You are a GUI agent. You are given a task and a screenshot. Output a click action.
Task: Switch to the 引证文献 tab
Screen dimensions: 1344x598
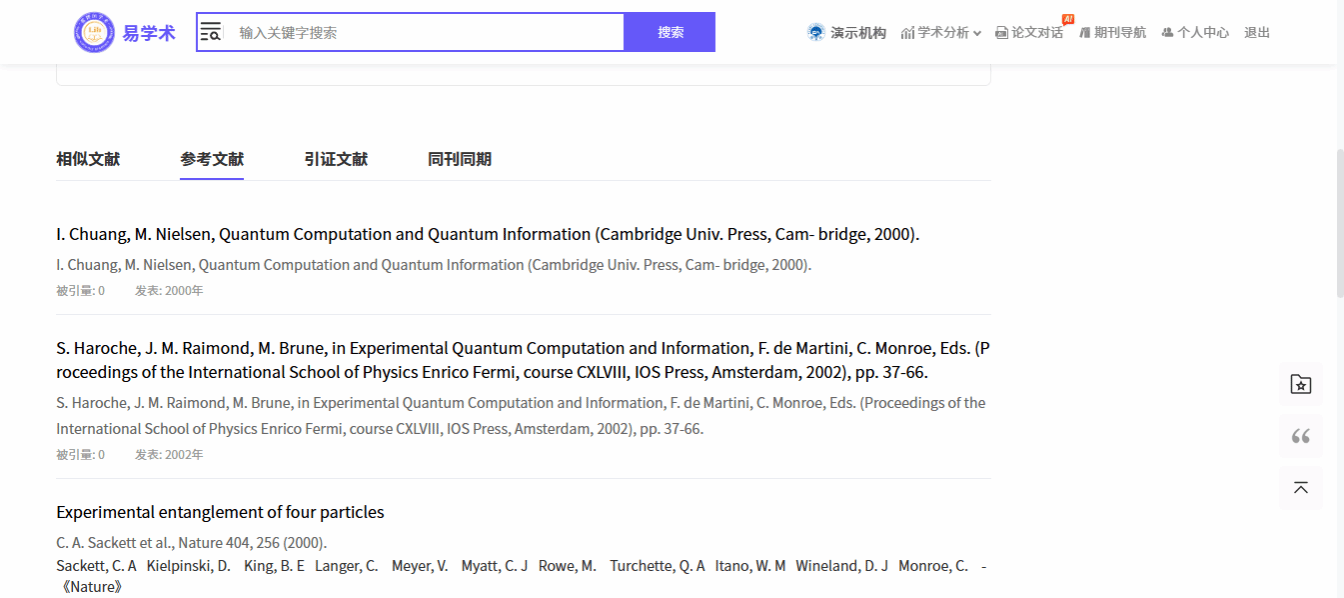pyautogui.click(x=336, y=159)
